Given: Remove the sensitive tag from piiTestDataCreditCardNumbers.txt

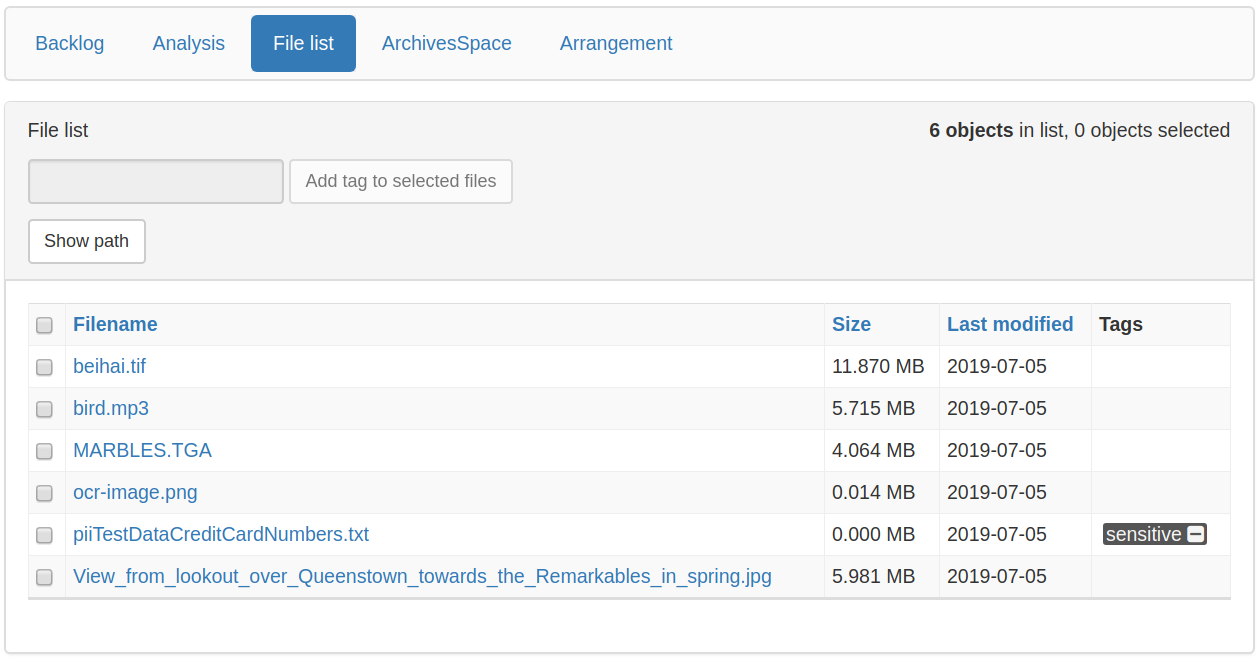Looking at the screenshot, I should (x=1197, y=534).
